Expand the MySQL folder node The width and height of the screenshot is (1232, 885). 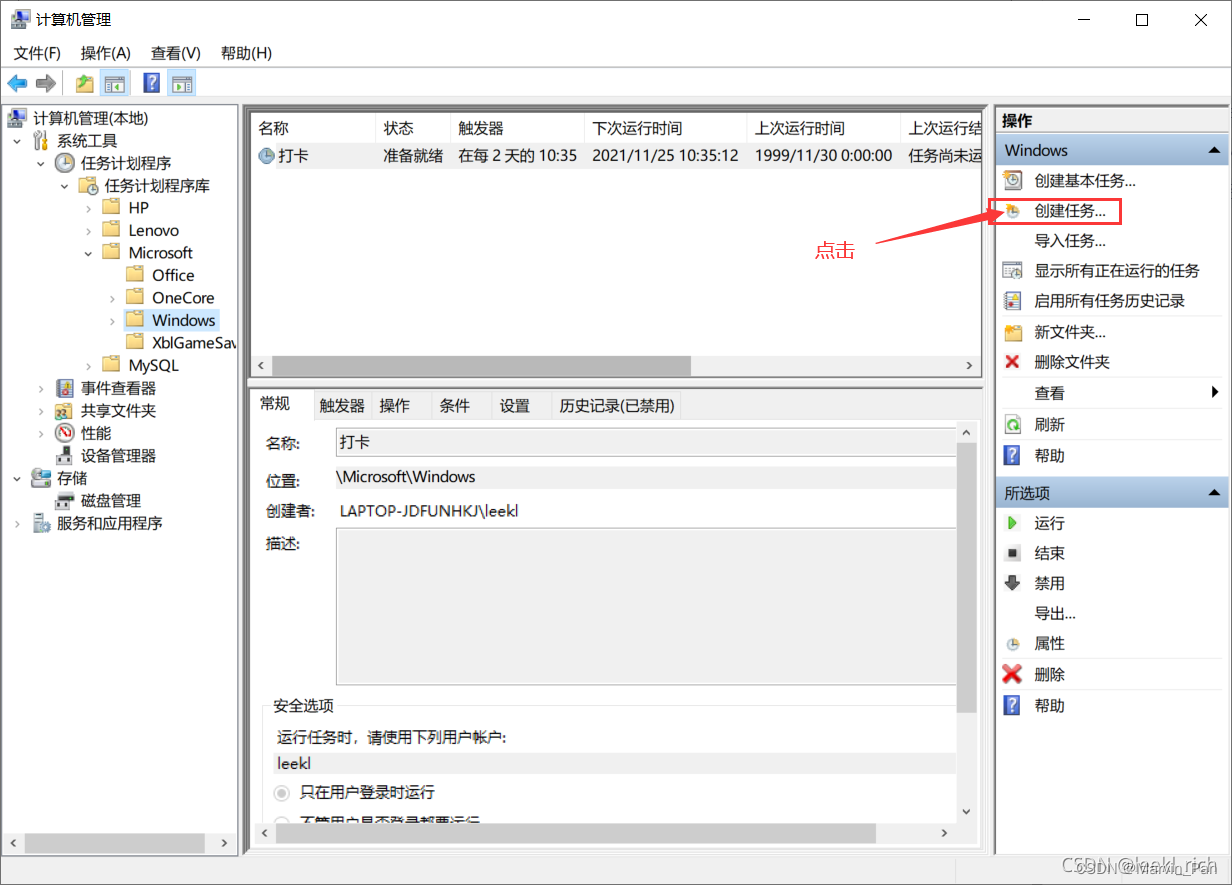[x=89, y=366]
